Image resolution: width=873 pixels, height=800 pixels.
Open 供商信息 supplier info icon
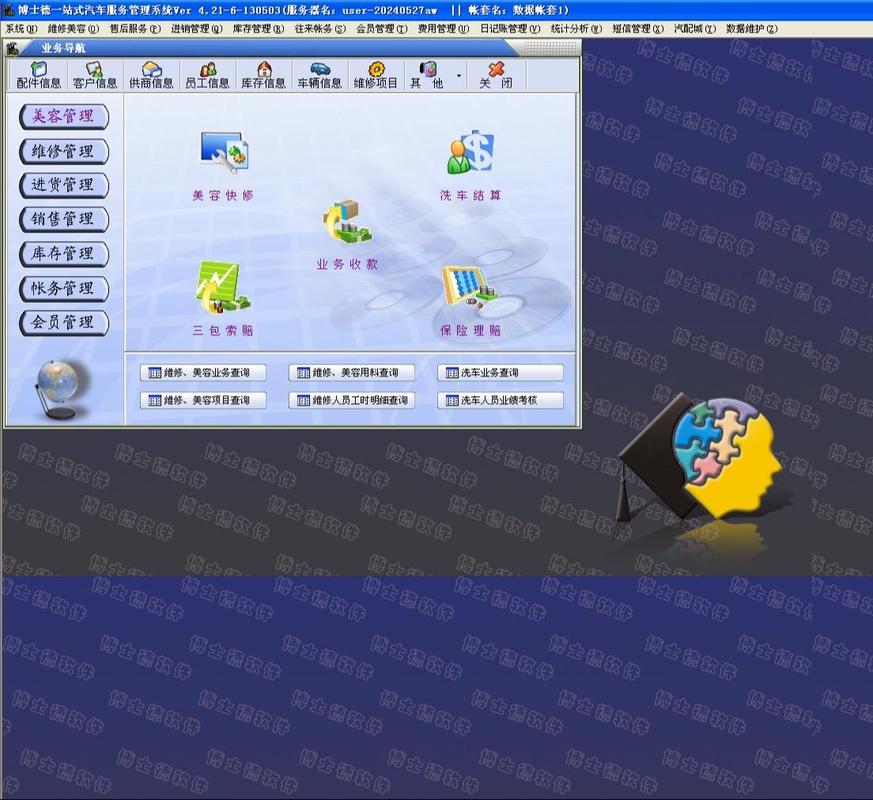pos(151,75)
